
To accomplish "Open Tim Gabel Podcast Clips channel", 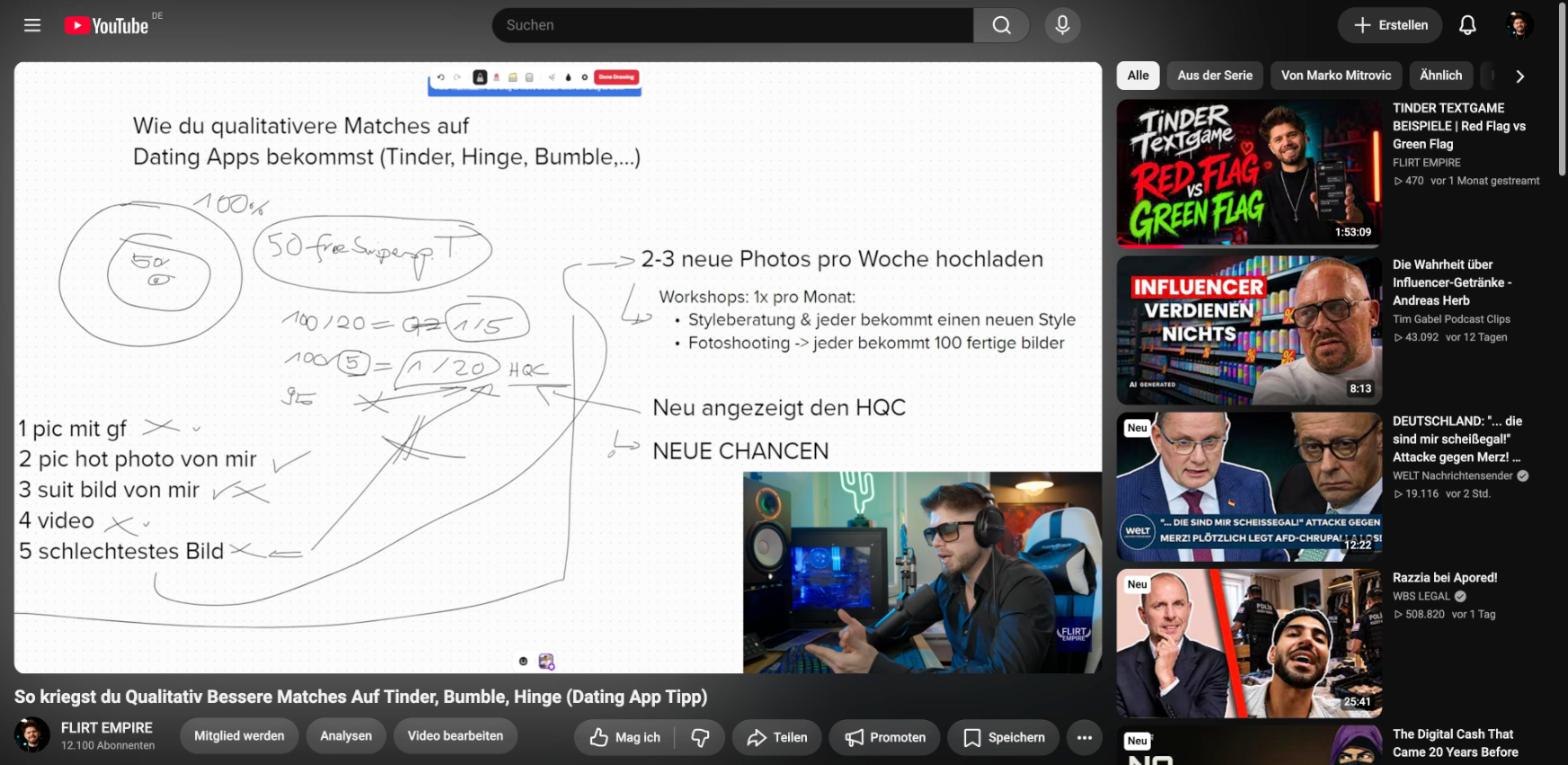I will 1451,319.
